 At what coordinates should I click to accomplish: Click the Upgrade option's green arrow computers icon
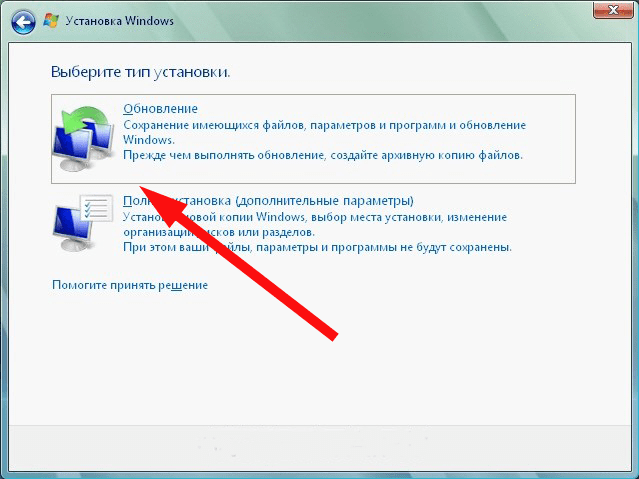click(83, 139)
